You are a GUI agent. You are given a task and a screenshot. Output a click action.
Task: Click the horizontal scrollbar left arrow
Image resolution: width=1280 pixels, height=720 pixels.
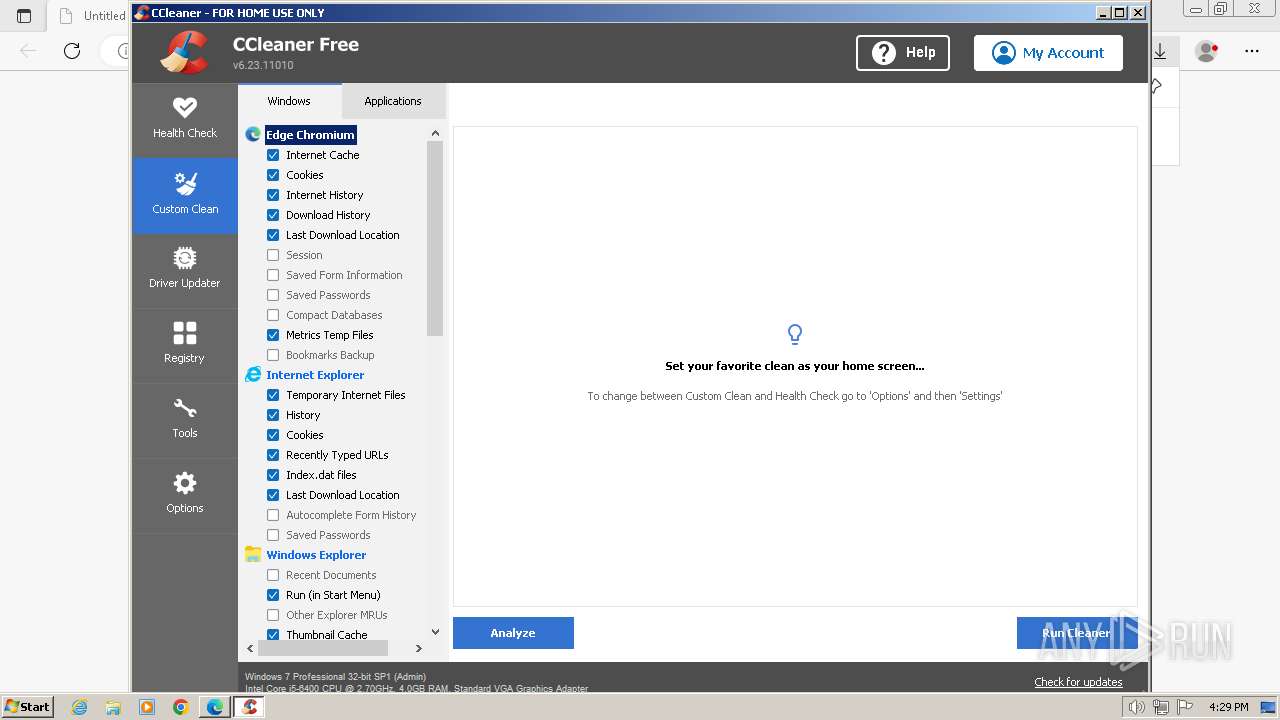tap(250, 648)
